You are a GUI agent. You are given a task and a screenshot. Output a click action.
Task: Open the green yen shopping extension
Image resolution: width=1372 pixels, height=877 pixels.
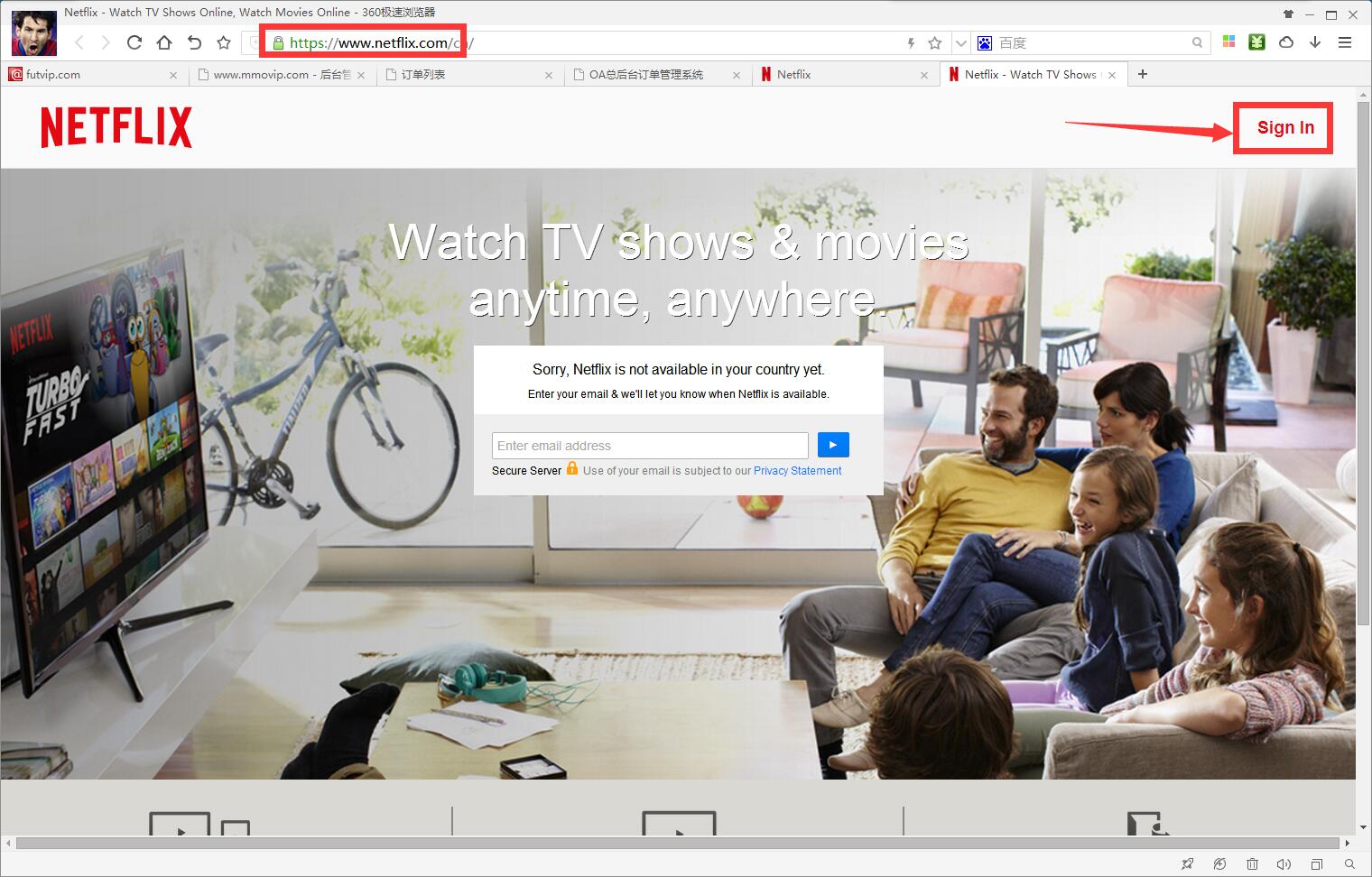1256,42
